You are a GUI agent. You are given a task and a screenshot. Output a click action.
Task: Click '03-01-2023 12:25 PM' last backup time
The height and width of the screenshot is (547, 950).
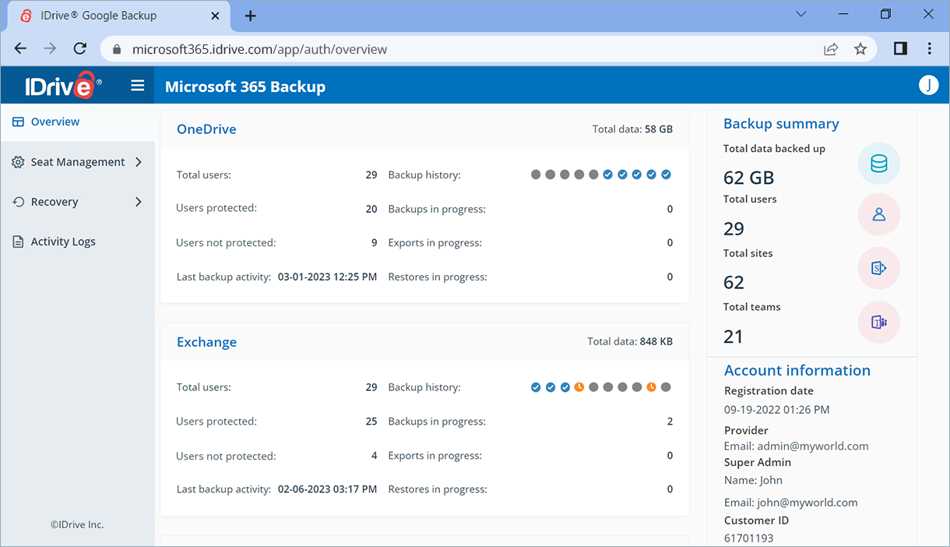click(327, 277)
